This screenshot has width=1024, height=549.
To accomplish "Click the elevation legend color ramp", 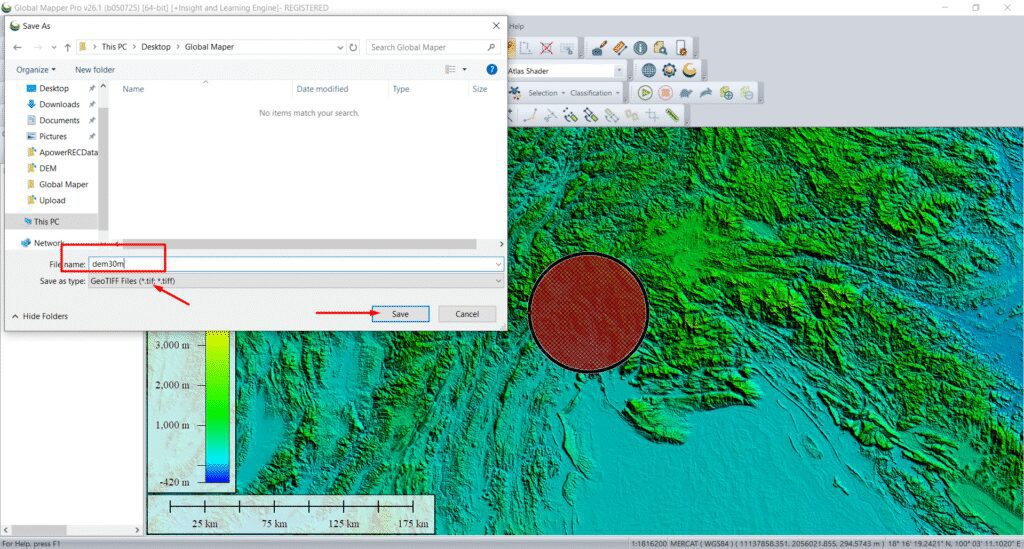I will [217, 407].
